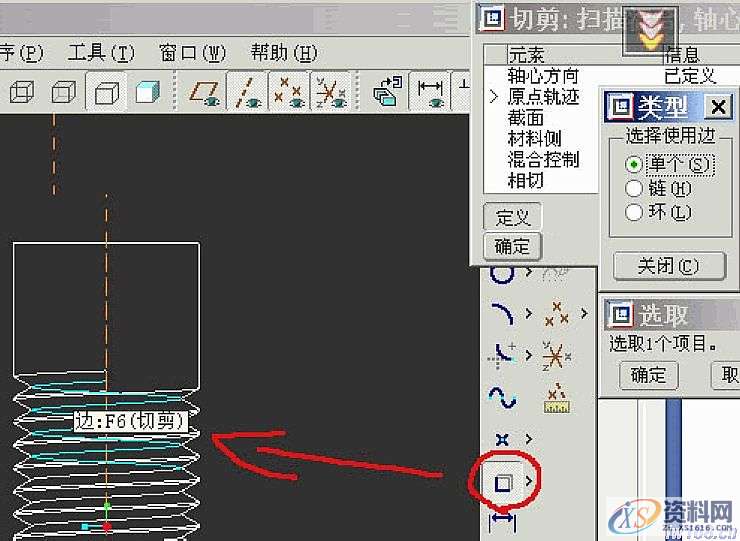Select the sketcher dimension tool

[503, 522]
